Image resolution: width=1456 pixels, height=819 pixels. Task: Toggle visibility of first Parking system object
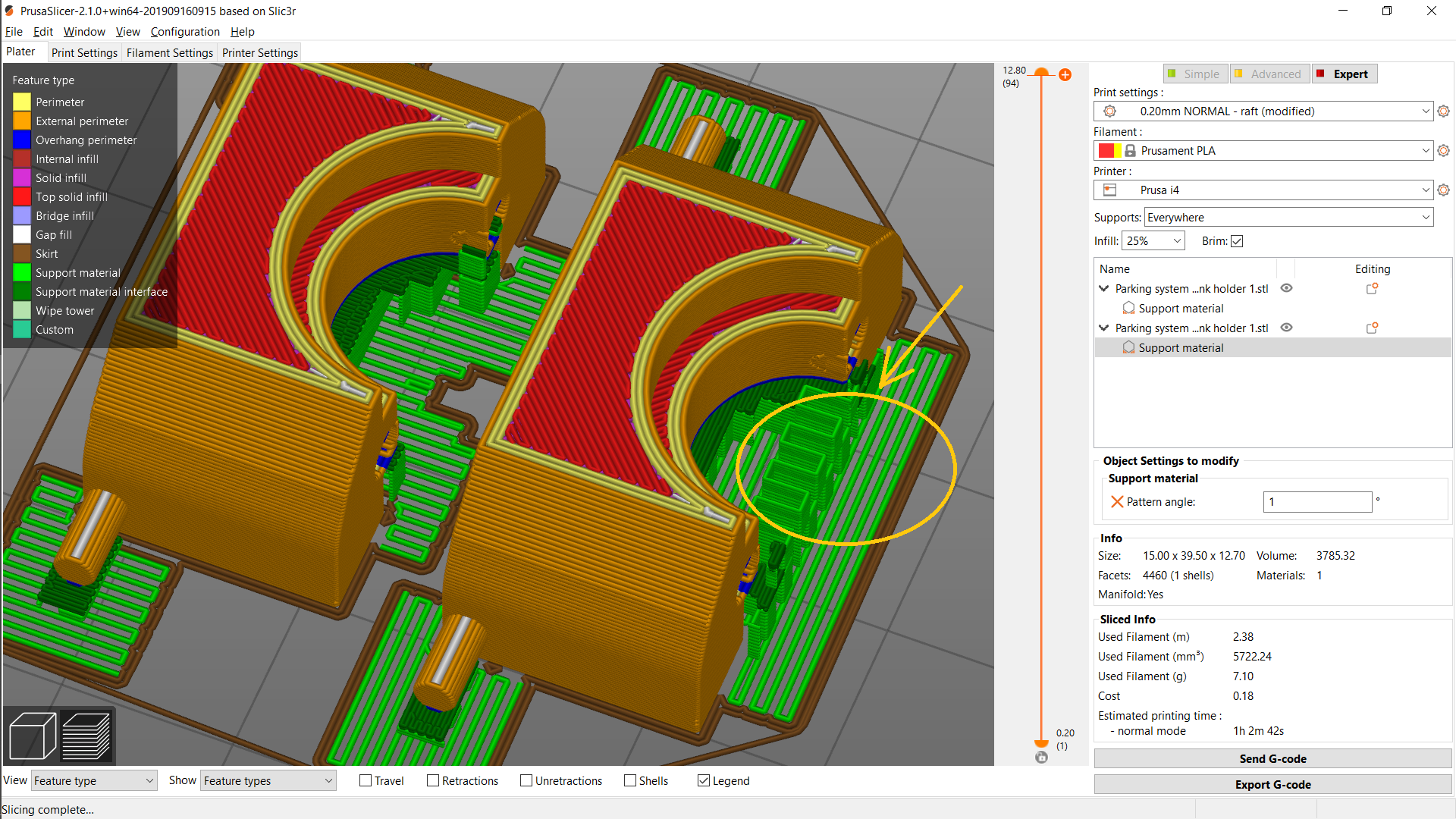[1286, 288]
